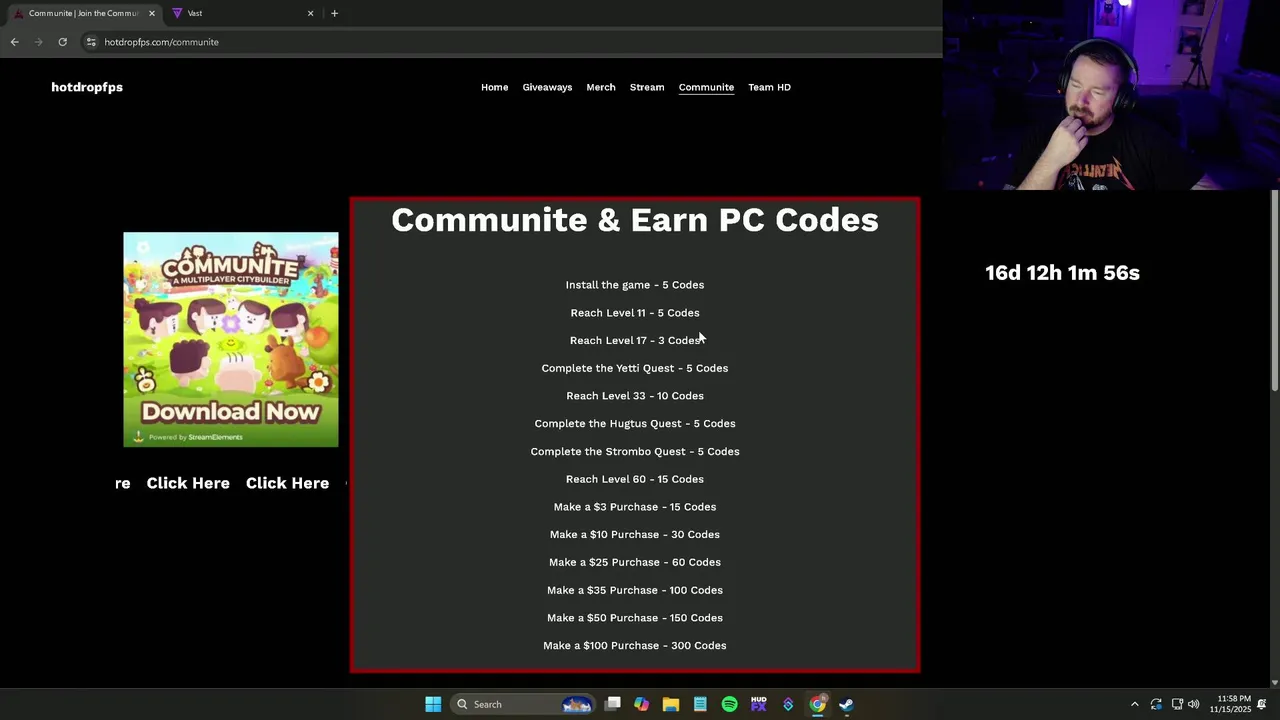Close the Vast tab
This screenshot has width=1280, height=720.
[x=310, y=13]
